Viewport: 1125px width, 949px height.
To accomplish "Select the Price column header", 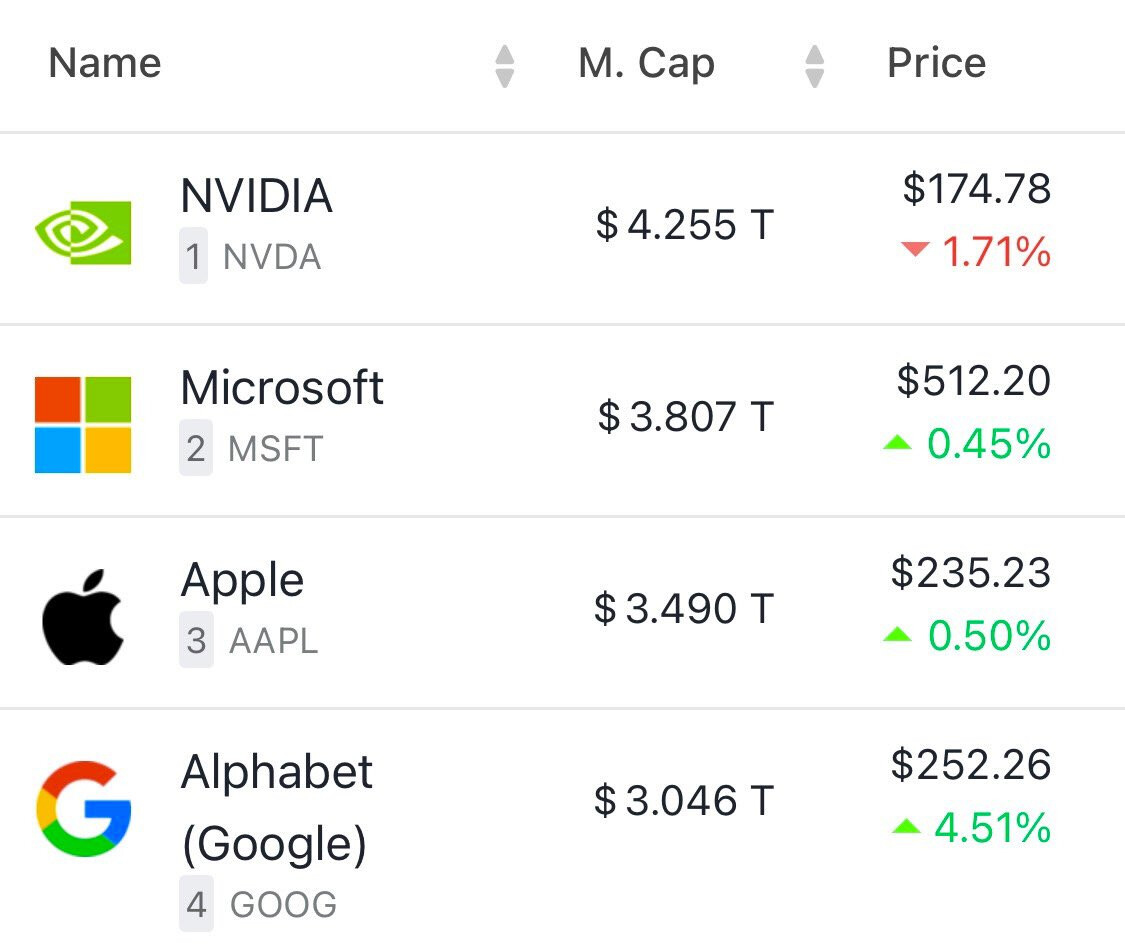I will point(936,64).
